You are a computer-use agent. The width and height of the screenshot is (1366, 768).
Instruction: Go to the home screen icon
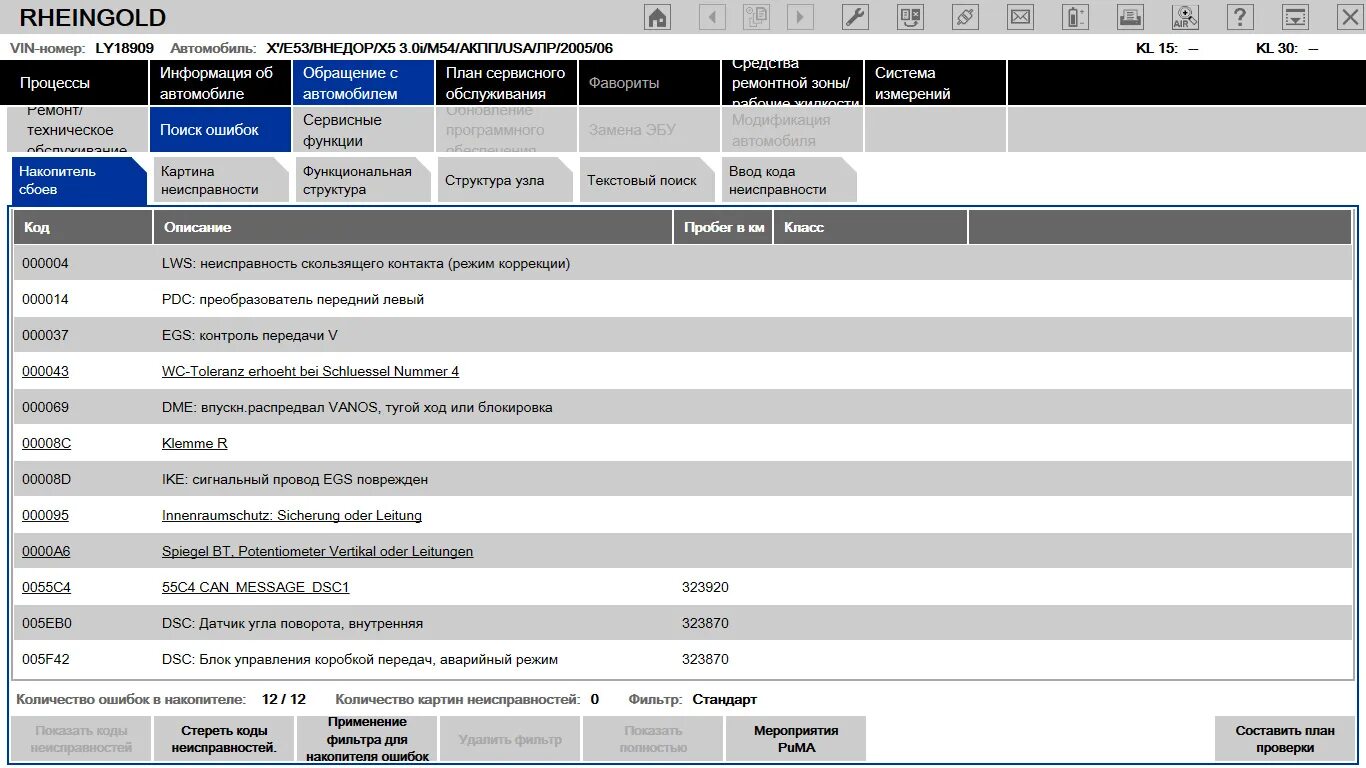click(x=658, y=17)
